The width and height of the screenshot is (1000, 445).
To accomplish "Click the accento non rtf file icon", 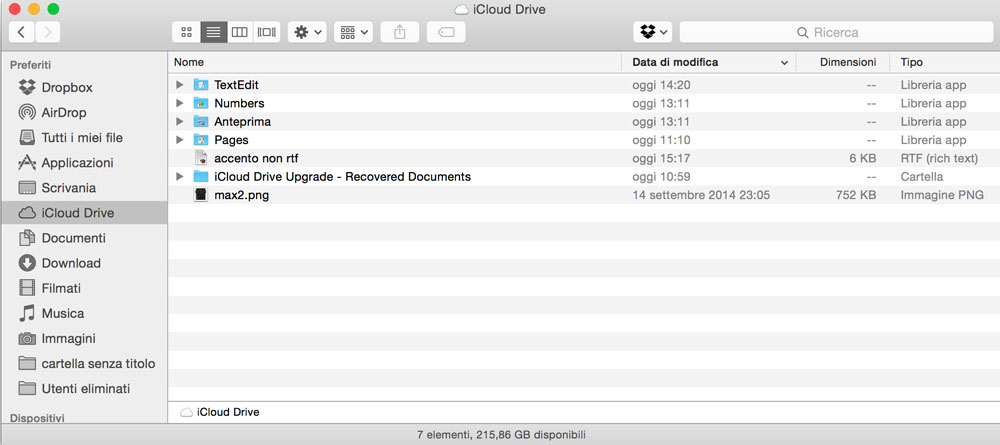I will 201,158.
